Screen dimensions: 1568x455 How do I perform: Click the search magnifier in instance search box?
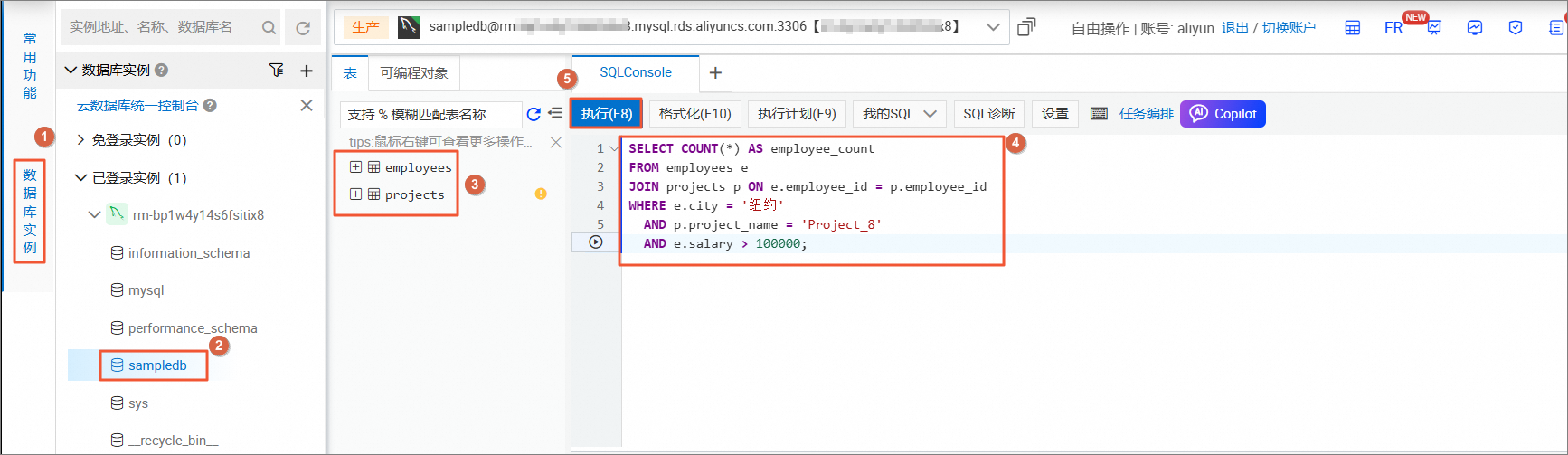click(269, 28)
